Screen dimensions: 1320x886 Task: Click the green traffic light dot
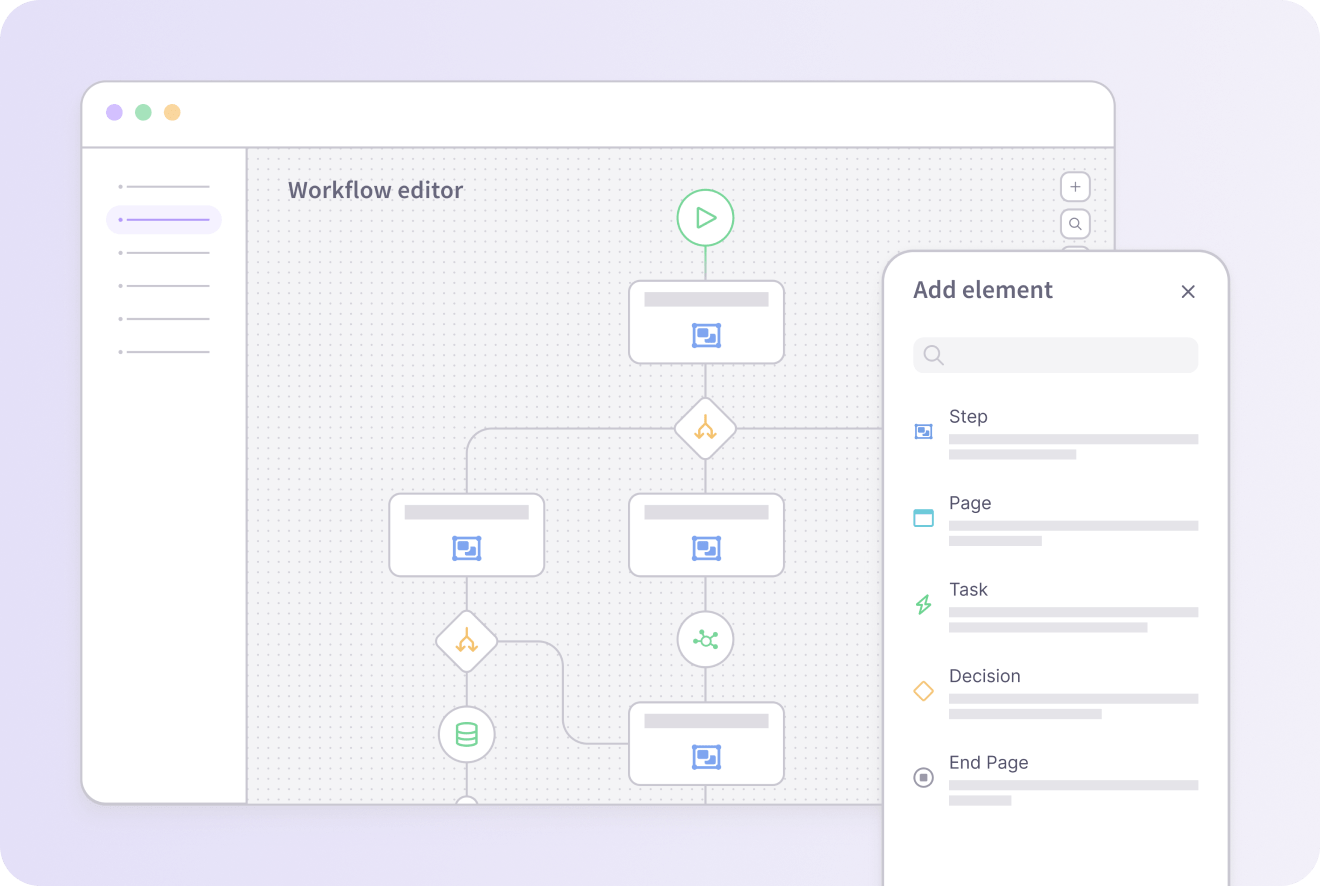tap(143, 112)
